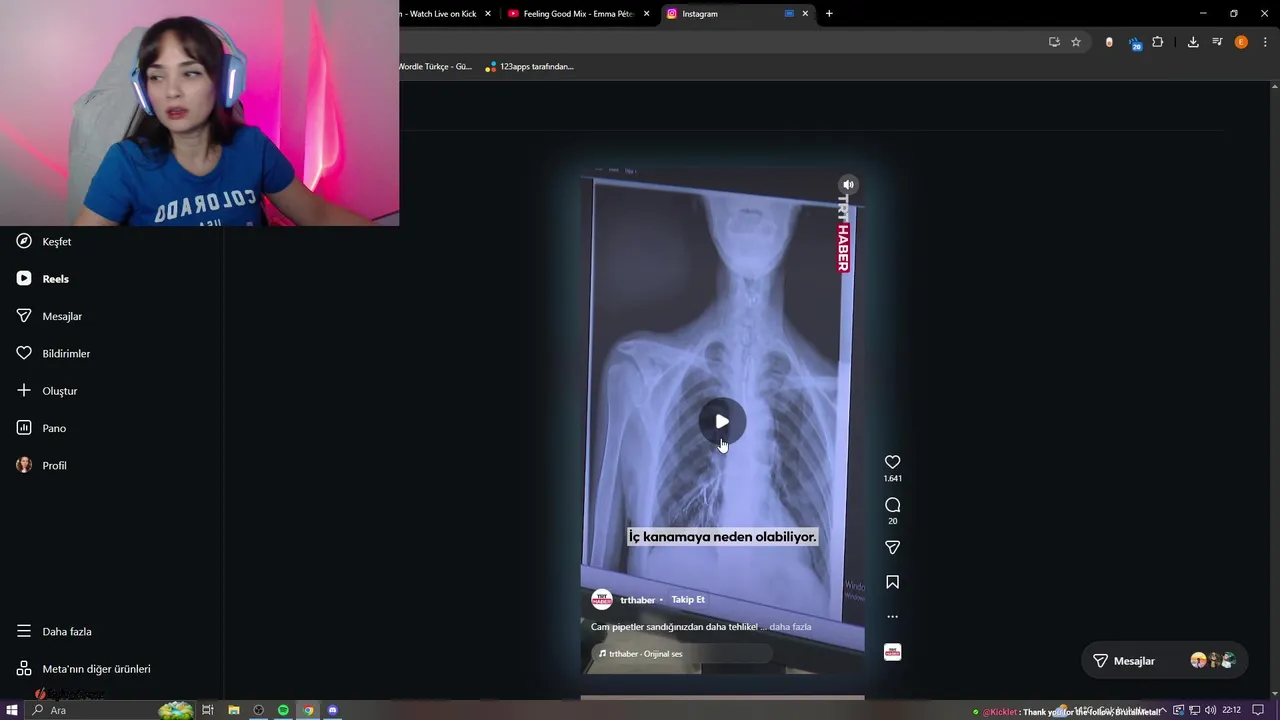Open Chrome downloads
1280x720 pixels.
point(1193,42)
